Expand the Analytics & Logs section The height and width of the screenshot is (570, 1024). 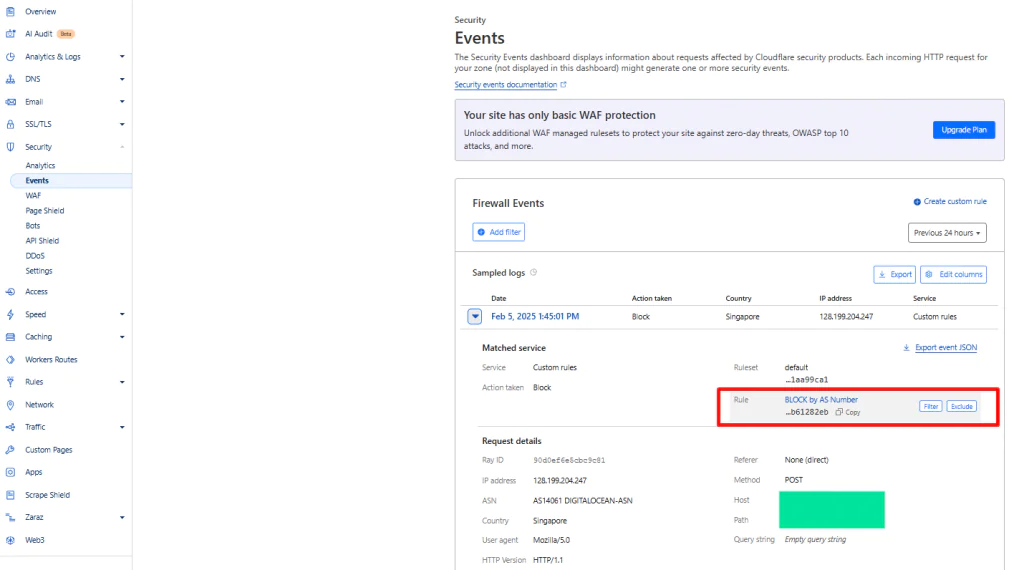click(x=122, y=57)
